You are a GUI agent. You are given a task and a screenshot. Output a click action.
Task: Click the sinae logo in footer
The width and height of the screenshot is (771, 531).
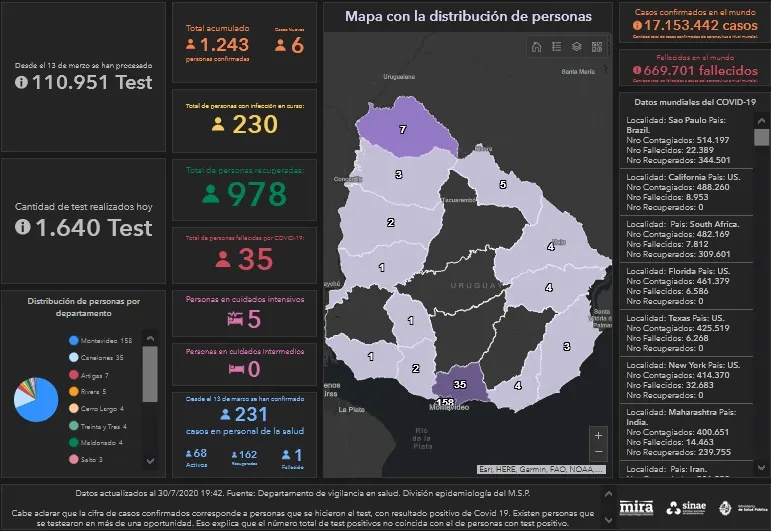pos(686,506)
